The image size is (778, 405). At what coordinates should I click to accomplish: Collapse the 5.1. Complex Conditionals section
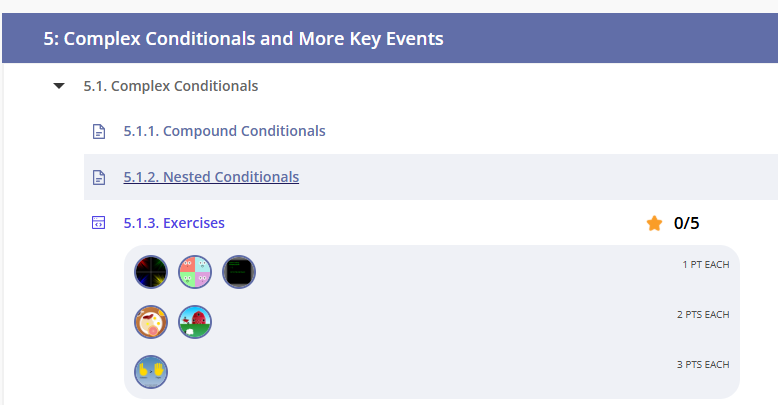(60, 87)
